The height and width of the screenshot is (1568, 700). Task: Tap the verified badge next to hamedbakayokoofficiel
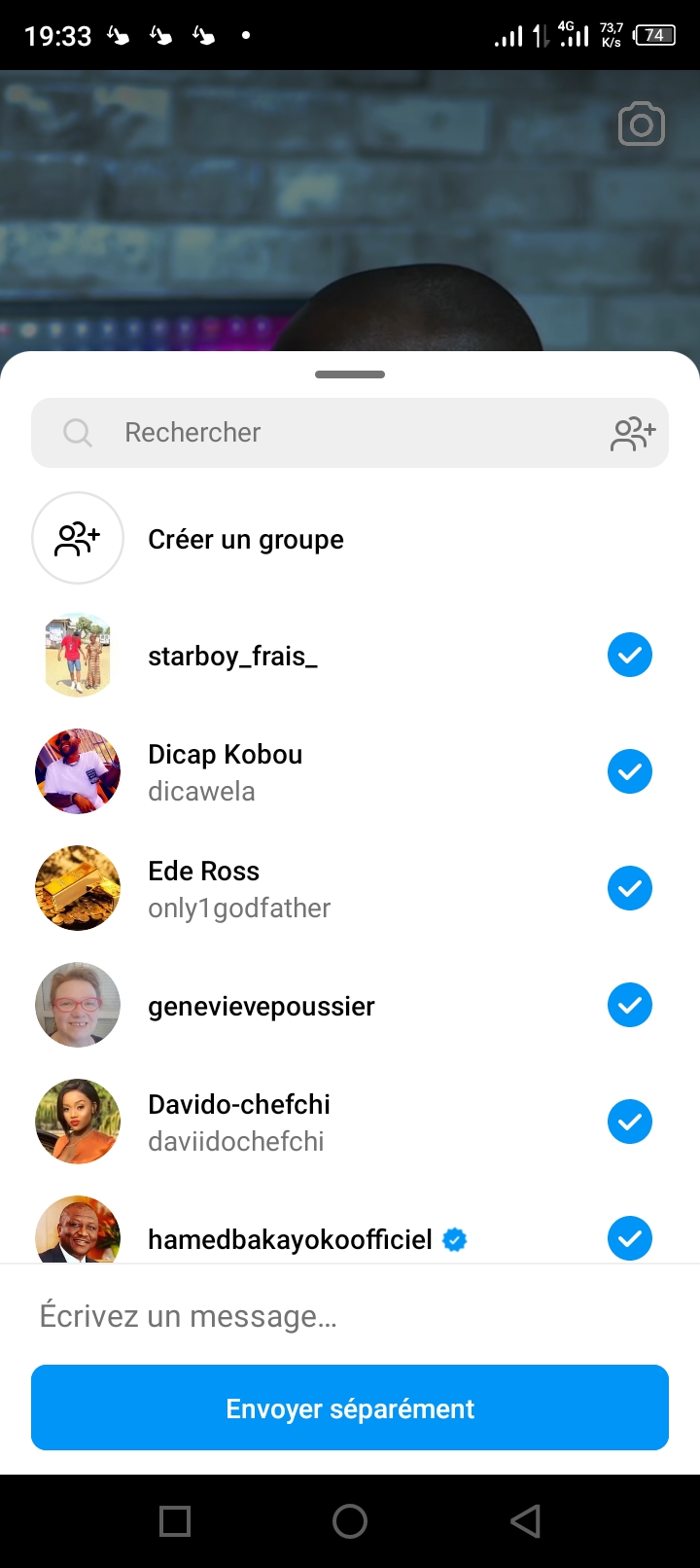pyautogui.click(x=454, y=1239)
